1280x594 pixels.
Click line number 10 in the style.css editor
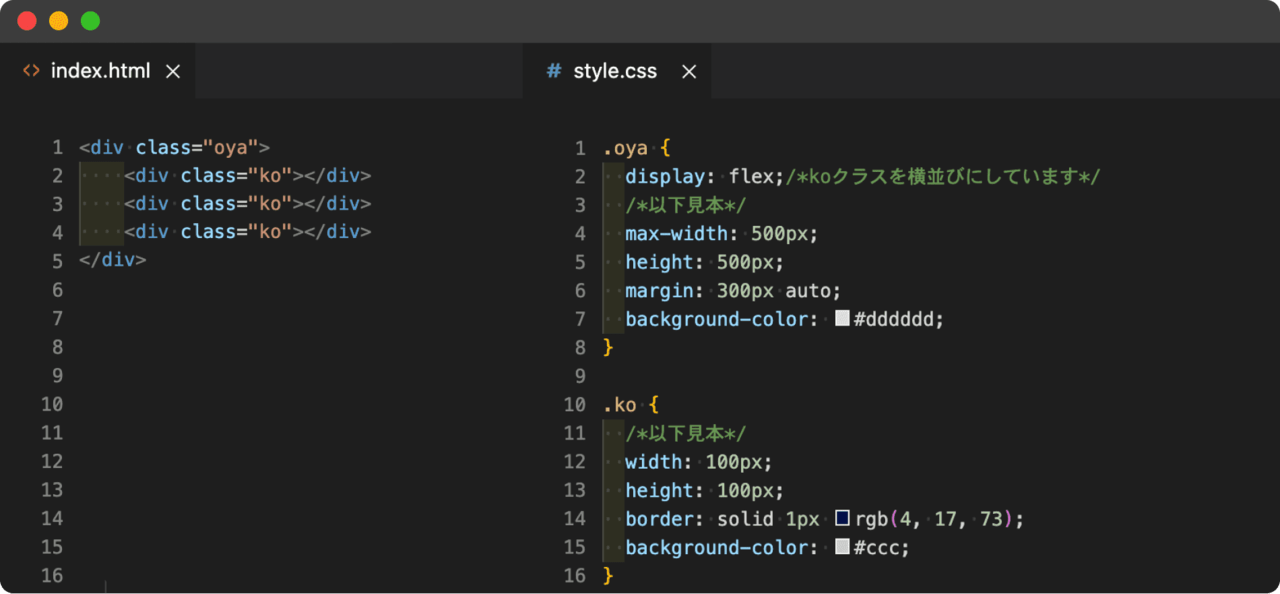(575, 405)
